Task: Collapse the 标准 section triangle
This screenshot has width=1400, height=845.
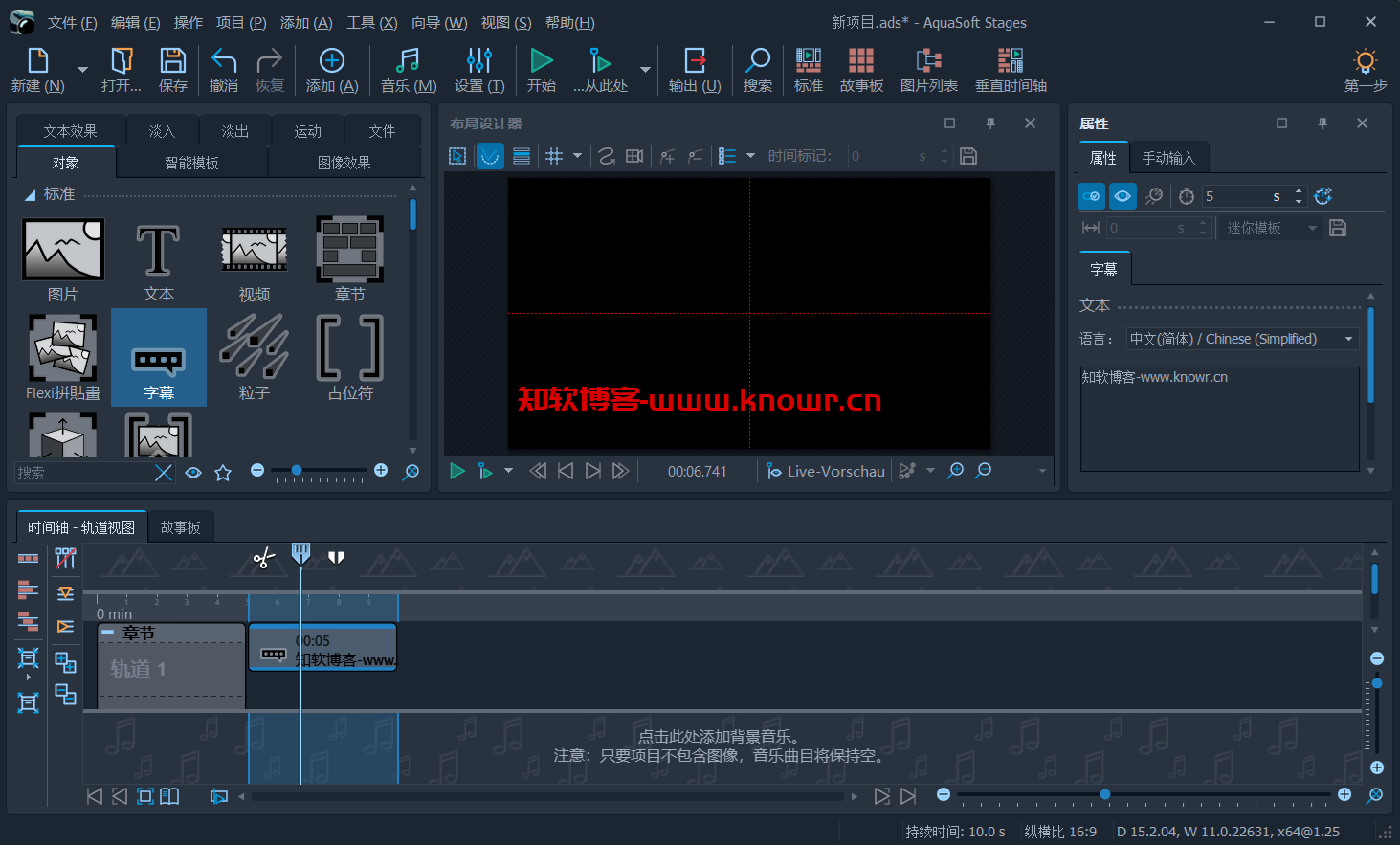Action: tap(30, 195)
